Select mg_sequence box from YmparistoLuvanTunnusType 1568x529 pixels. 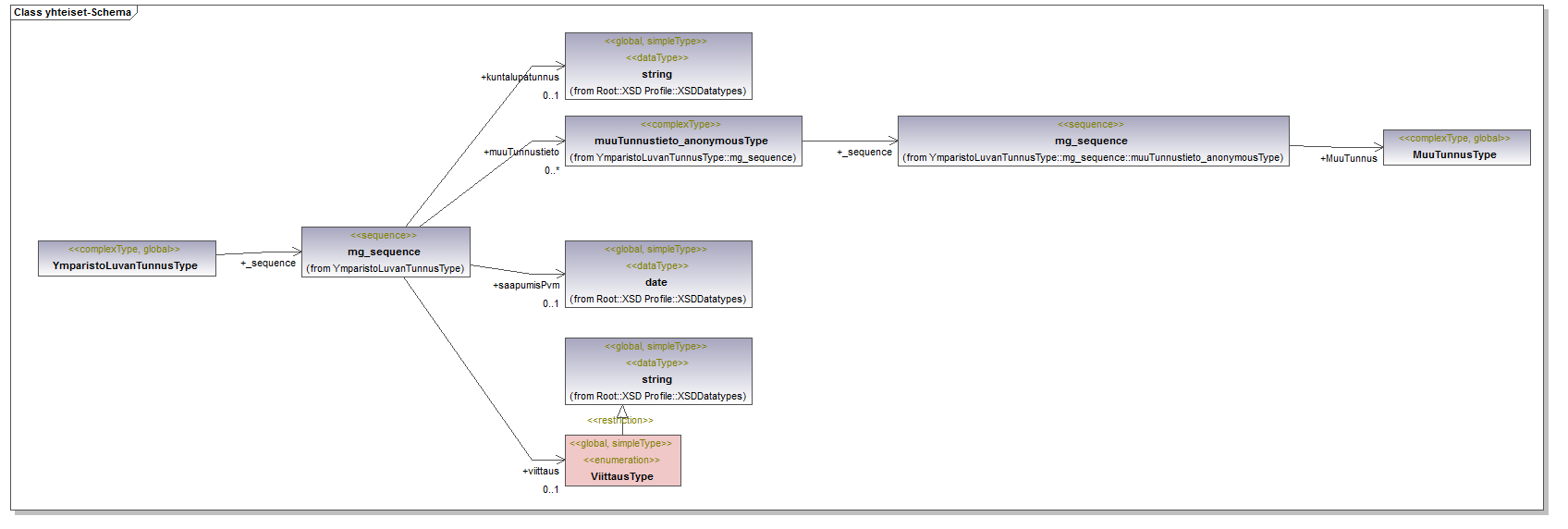click(x=385, y=252)
